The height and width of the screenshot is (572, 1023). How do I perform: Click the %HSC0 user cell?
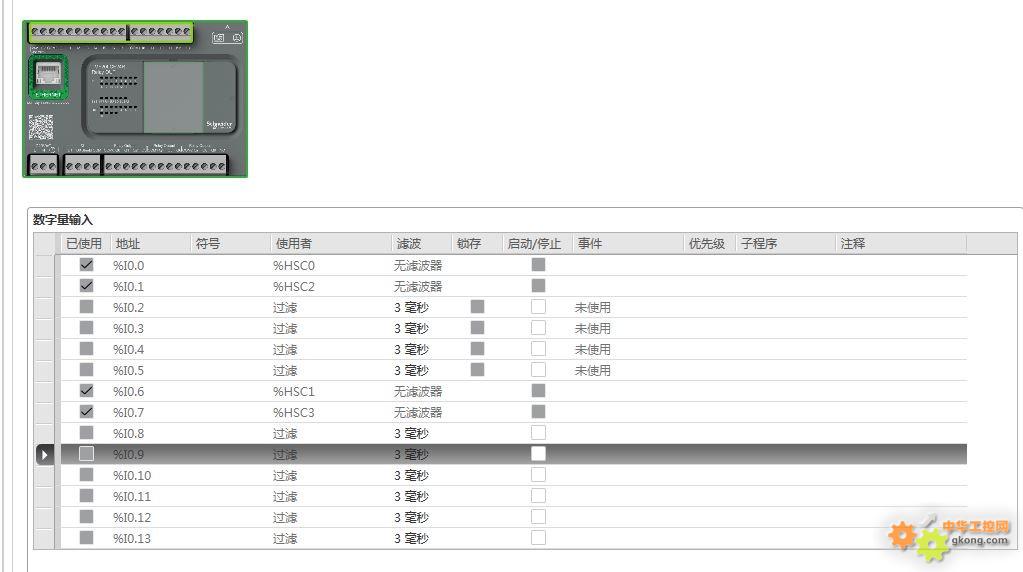click(x=330, y=265)
